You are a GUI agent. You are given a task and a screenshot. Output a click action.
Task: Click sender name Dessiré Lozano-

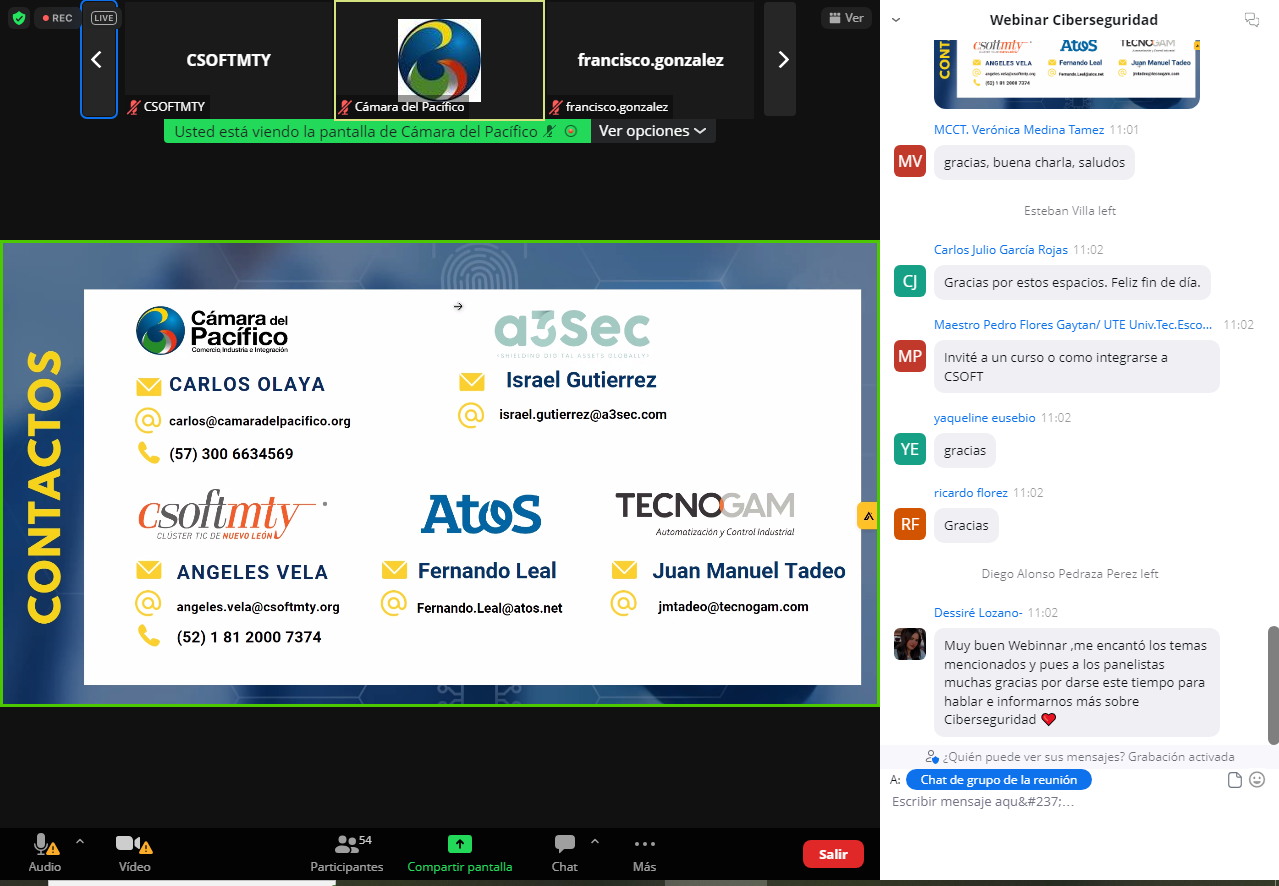click(x=978, y=613)
